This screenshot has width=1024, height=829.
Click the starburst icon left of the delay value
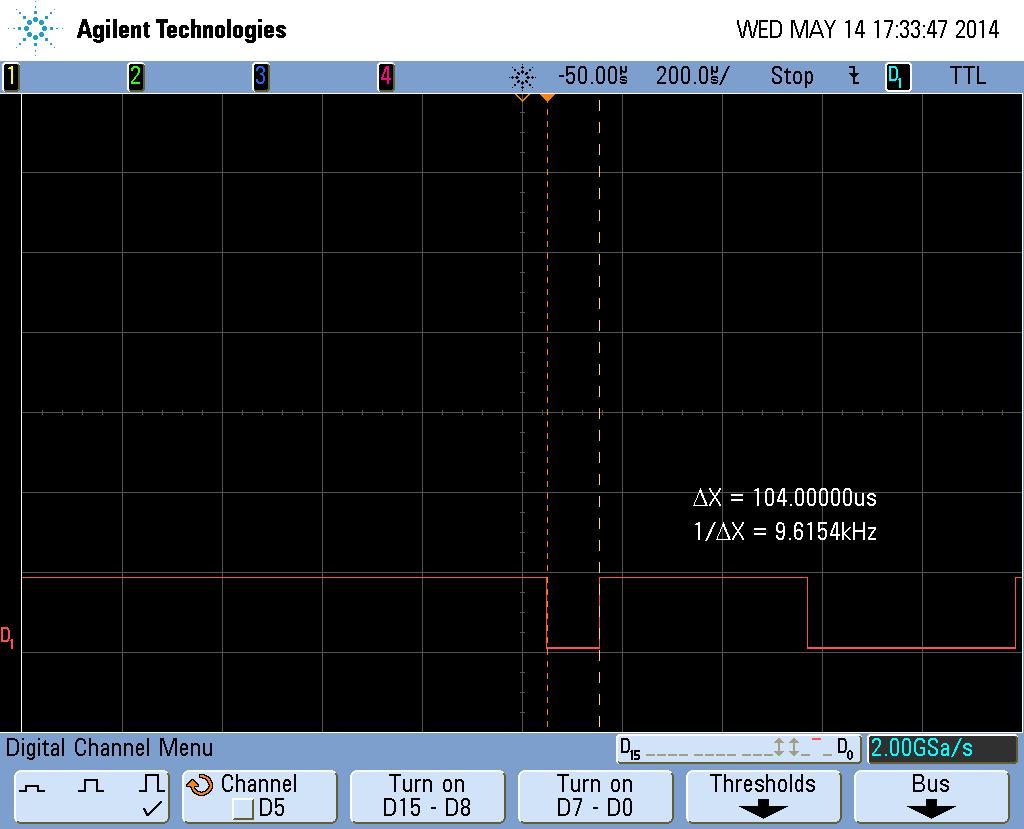click(522, 77)
